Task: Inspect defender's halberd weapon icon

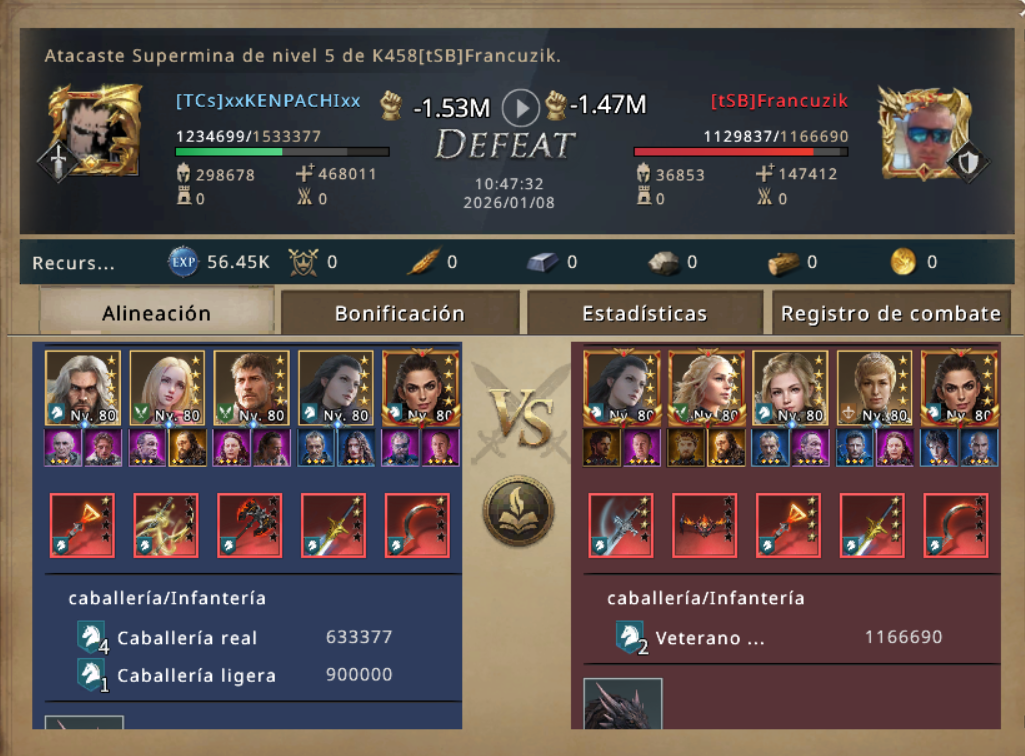Action: [x=621, y=525]
